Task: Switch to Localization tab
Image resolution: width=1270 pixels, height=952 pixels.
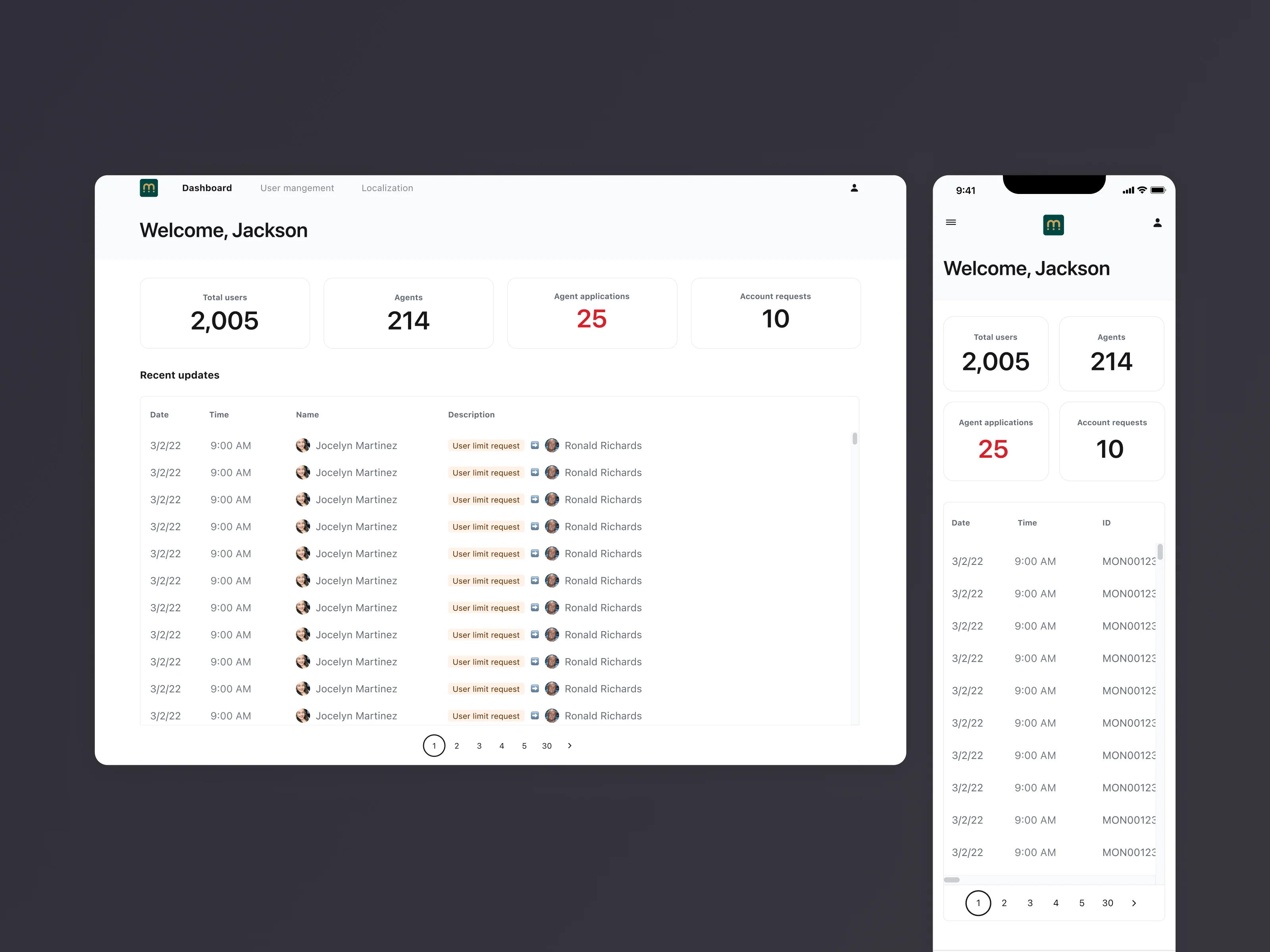Action: (x=387, y=188)
